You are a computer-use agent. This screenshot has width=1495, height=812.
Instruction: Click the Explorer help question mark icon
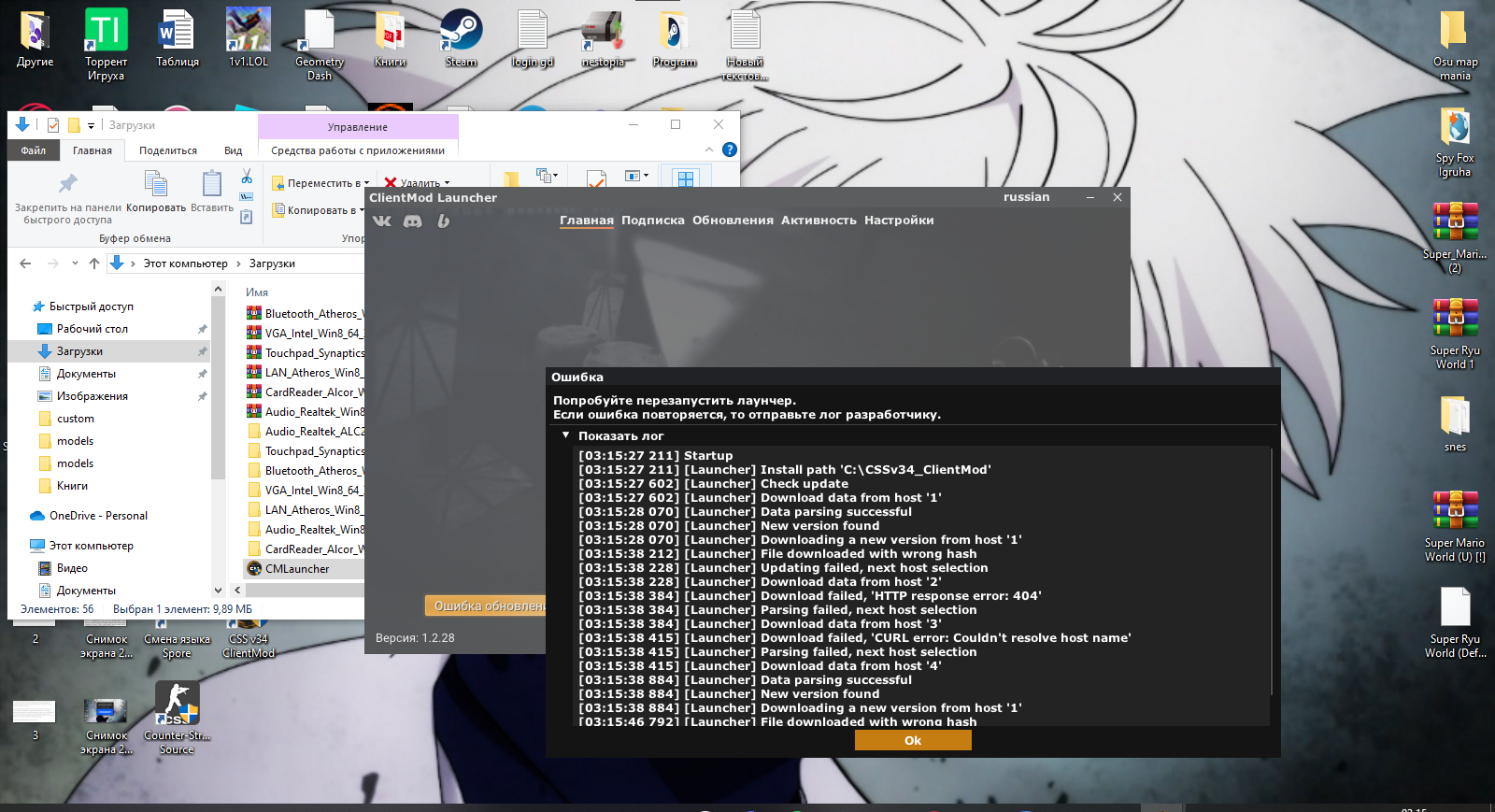[x=730, y=150]
